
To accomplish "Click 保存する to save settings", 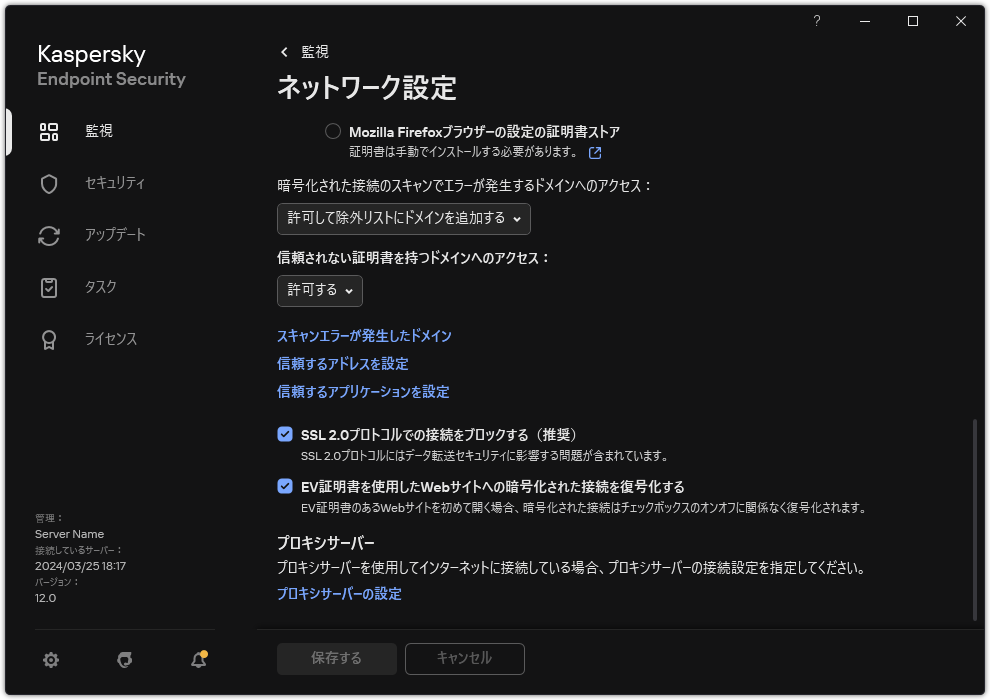I will coord(336,658).
